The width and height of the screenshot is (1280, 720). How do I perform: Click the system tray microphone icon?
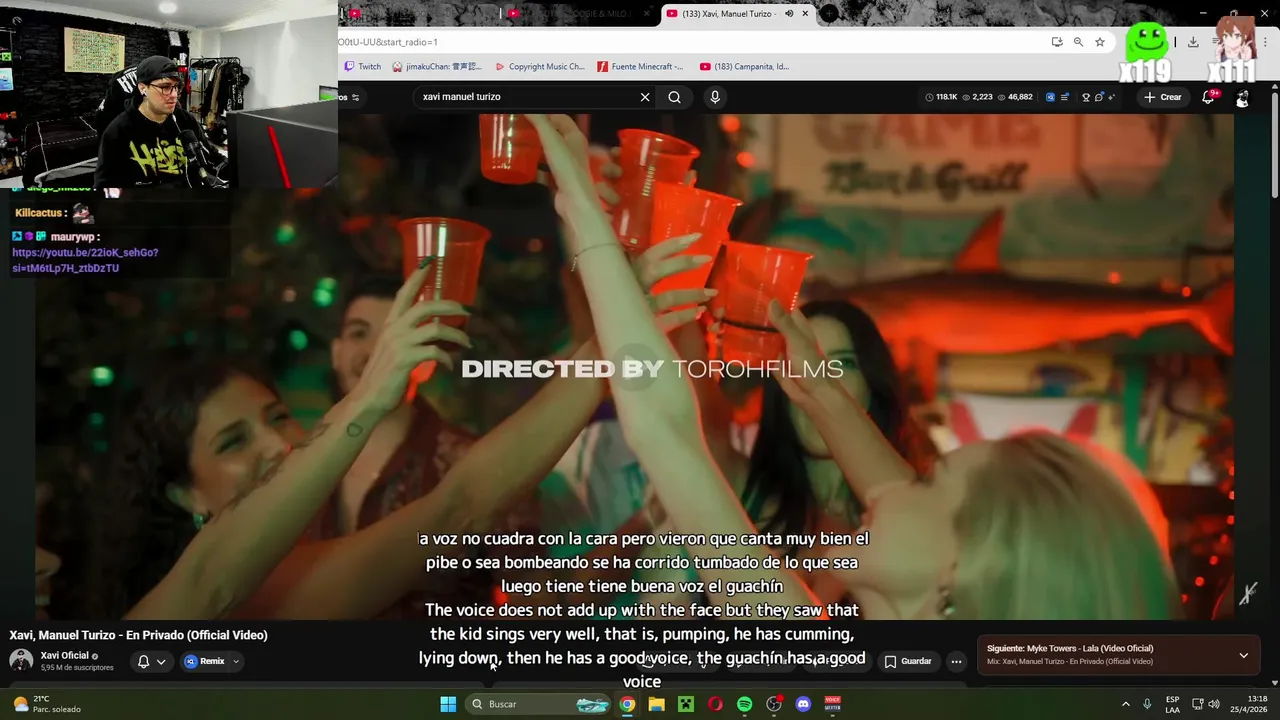point(1147,704)
